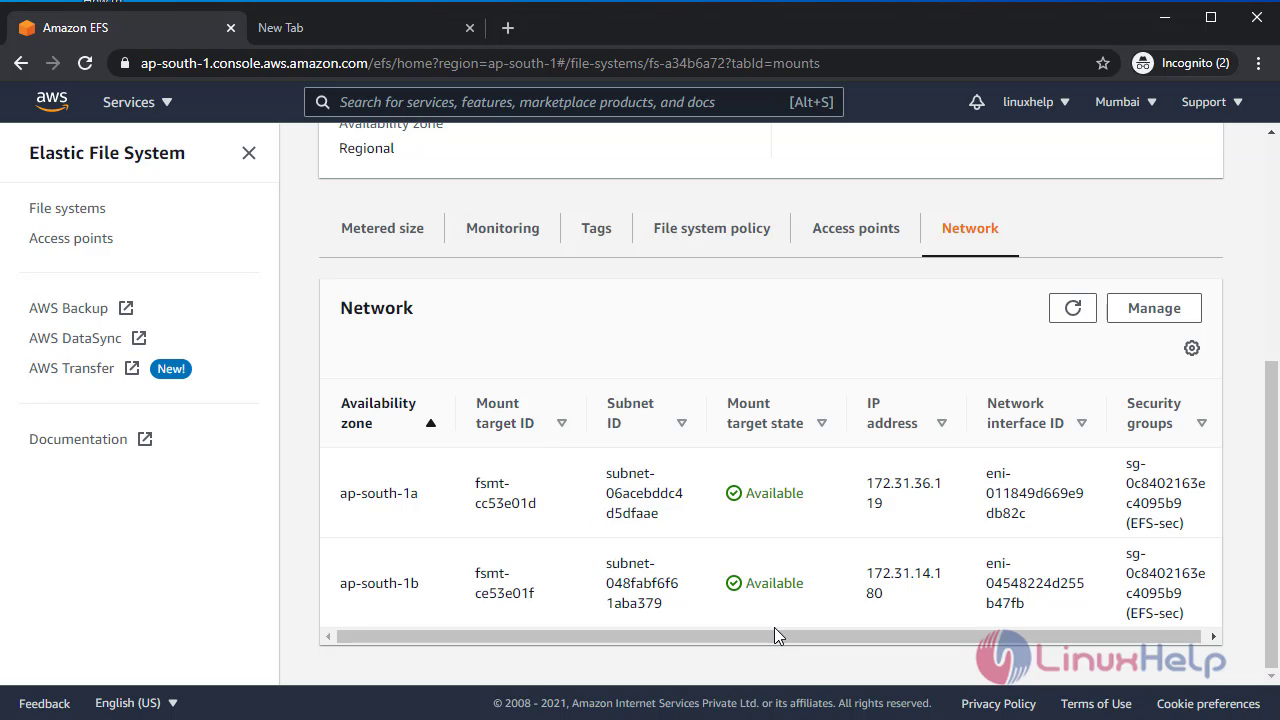Click the search magnifier icon
The height and width of the screenshot is (720, 1280).
click(x=323, y=102)
